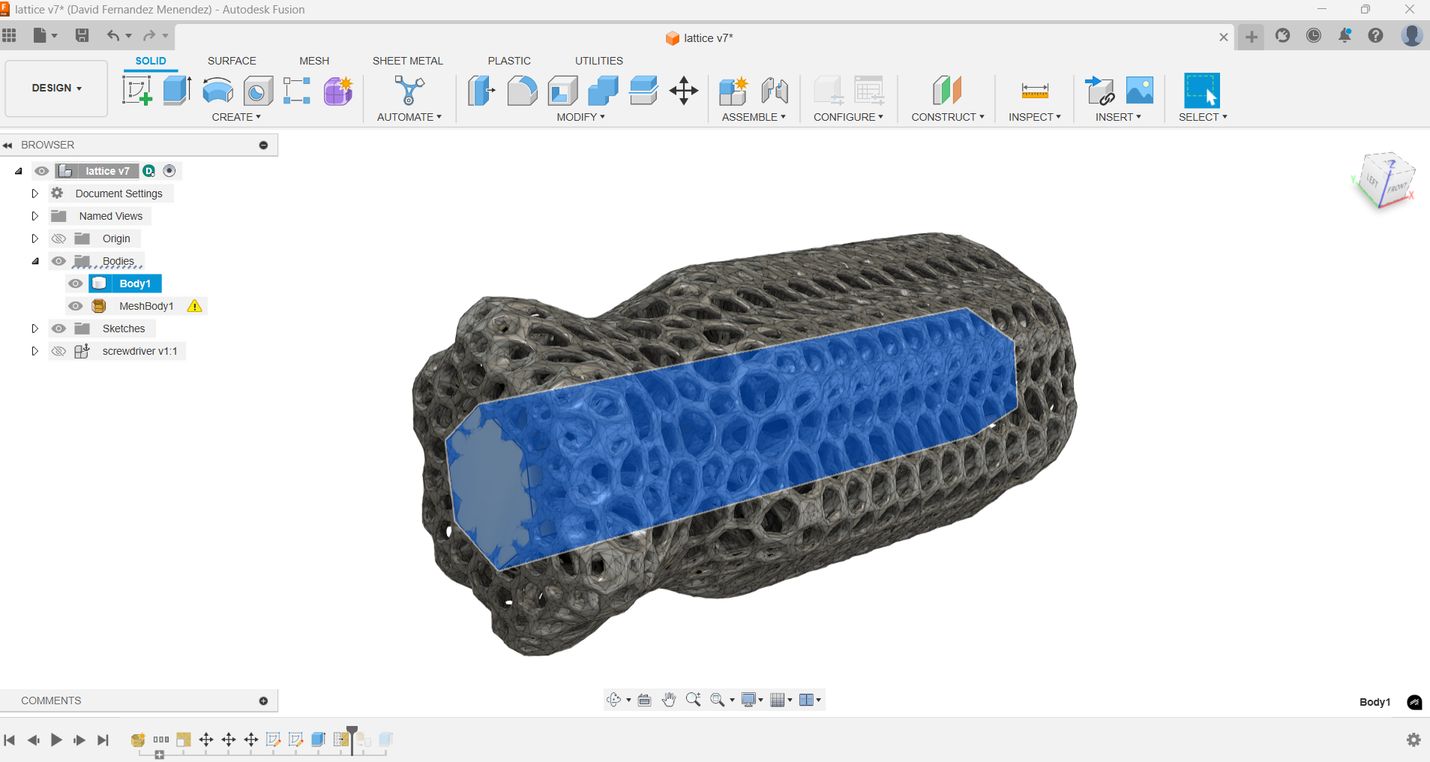Select the MeshBody1 tree item
Viewport: 1430px width, 762px height.
pos(146,306)
